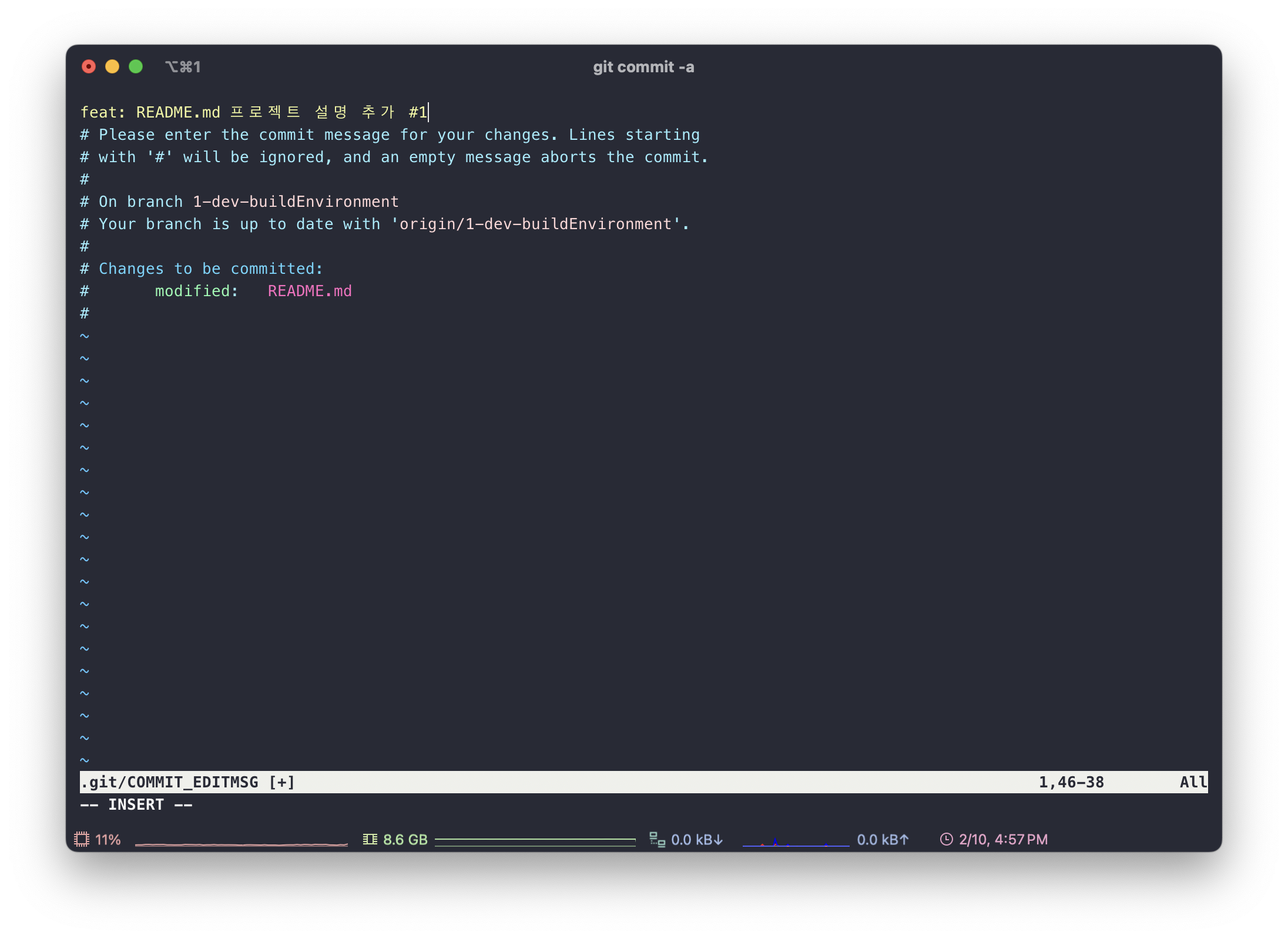Click the red close window button

[x=89, y=66]
